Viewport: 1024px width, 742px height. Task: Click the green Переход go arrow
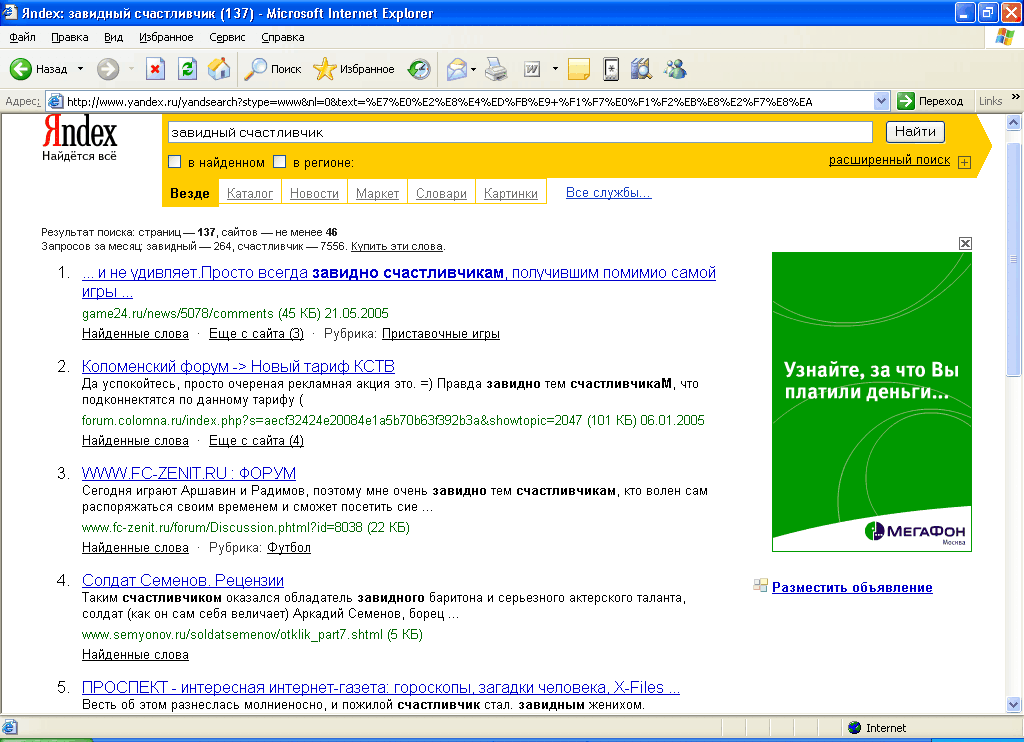[906, 101]
